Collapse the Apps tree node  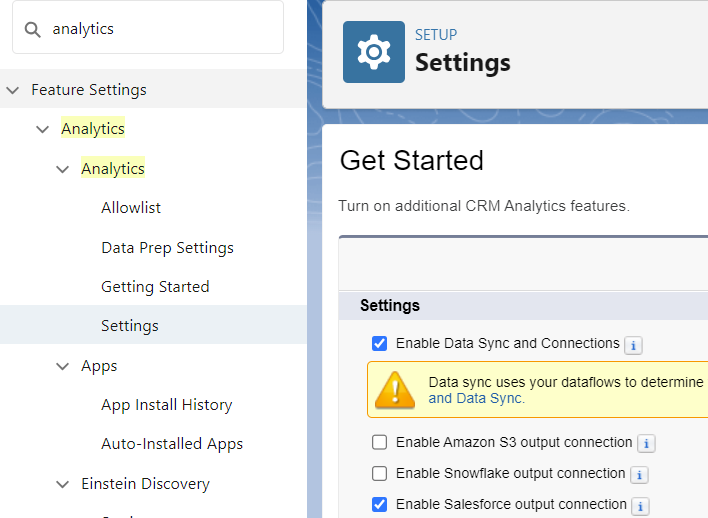63,366
